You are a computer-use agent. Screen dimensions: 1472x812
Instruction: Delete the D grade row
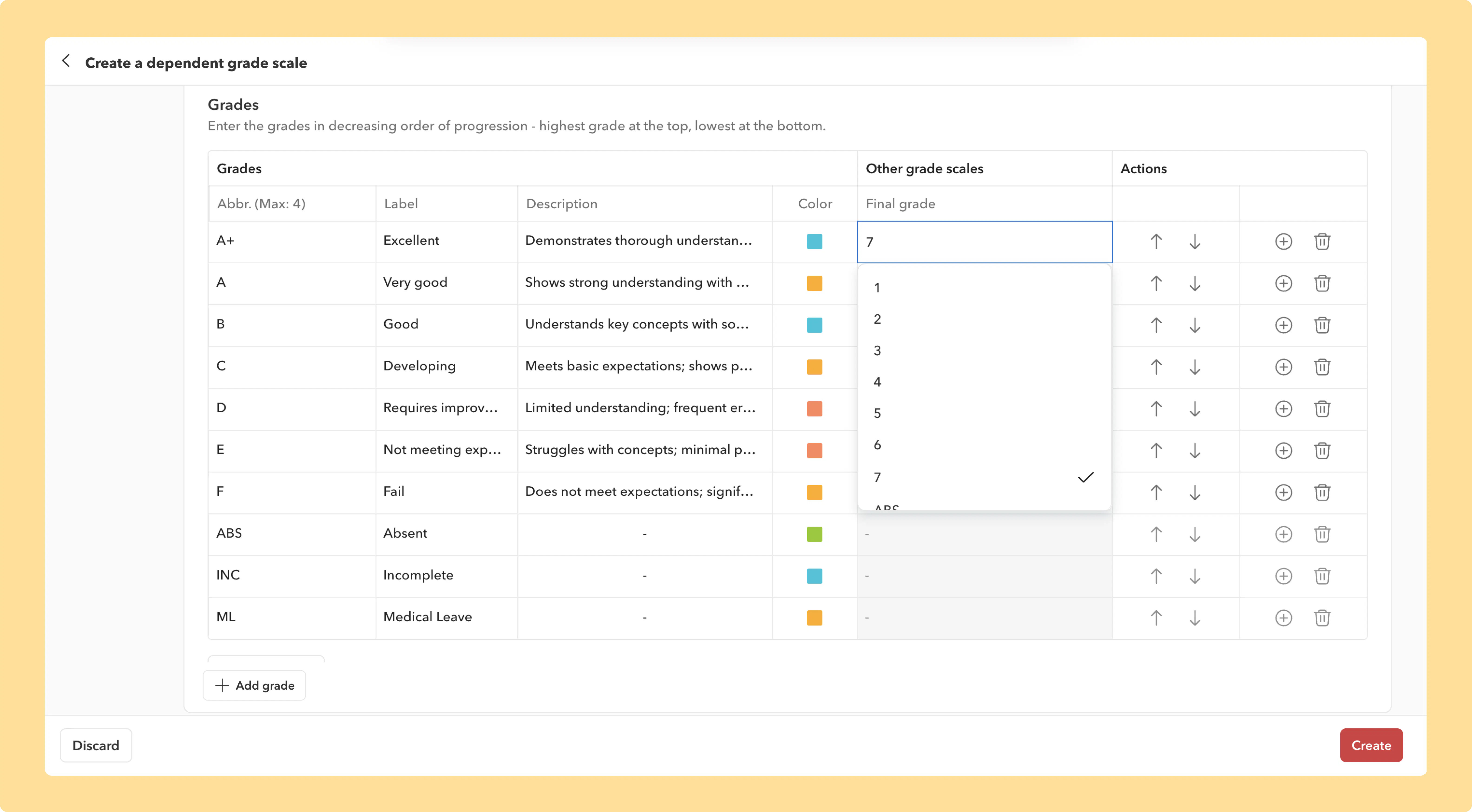[x=1322, y=409]
